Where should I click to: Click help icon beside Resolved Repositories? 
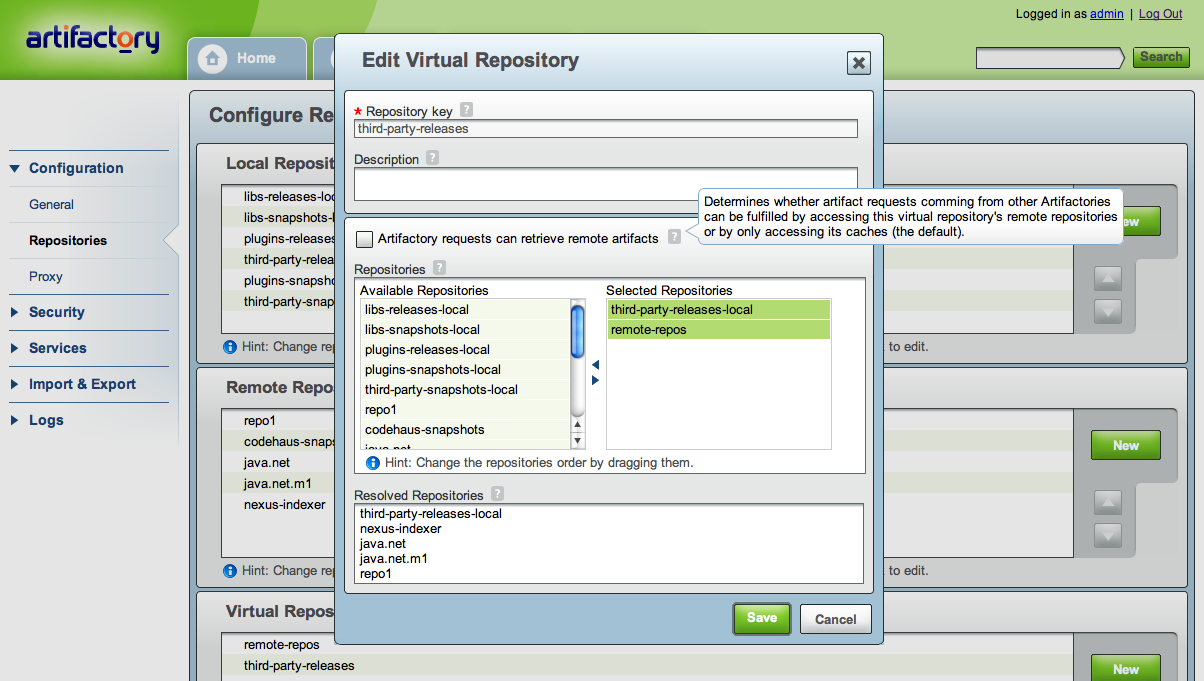click(497, 494)
